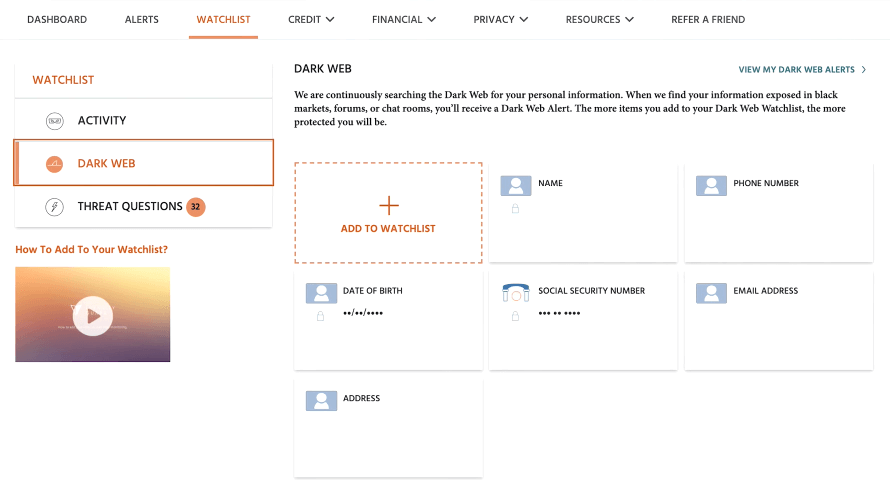Open the Name watchlist card
The height and width of the screenshot is (493, 890).
click(x=583, y=213)
